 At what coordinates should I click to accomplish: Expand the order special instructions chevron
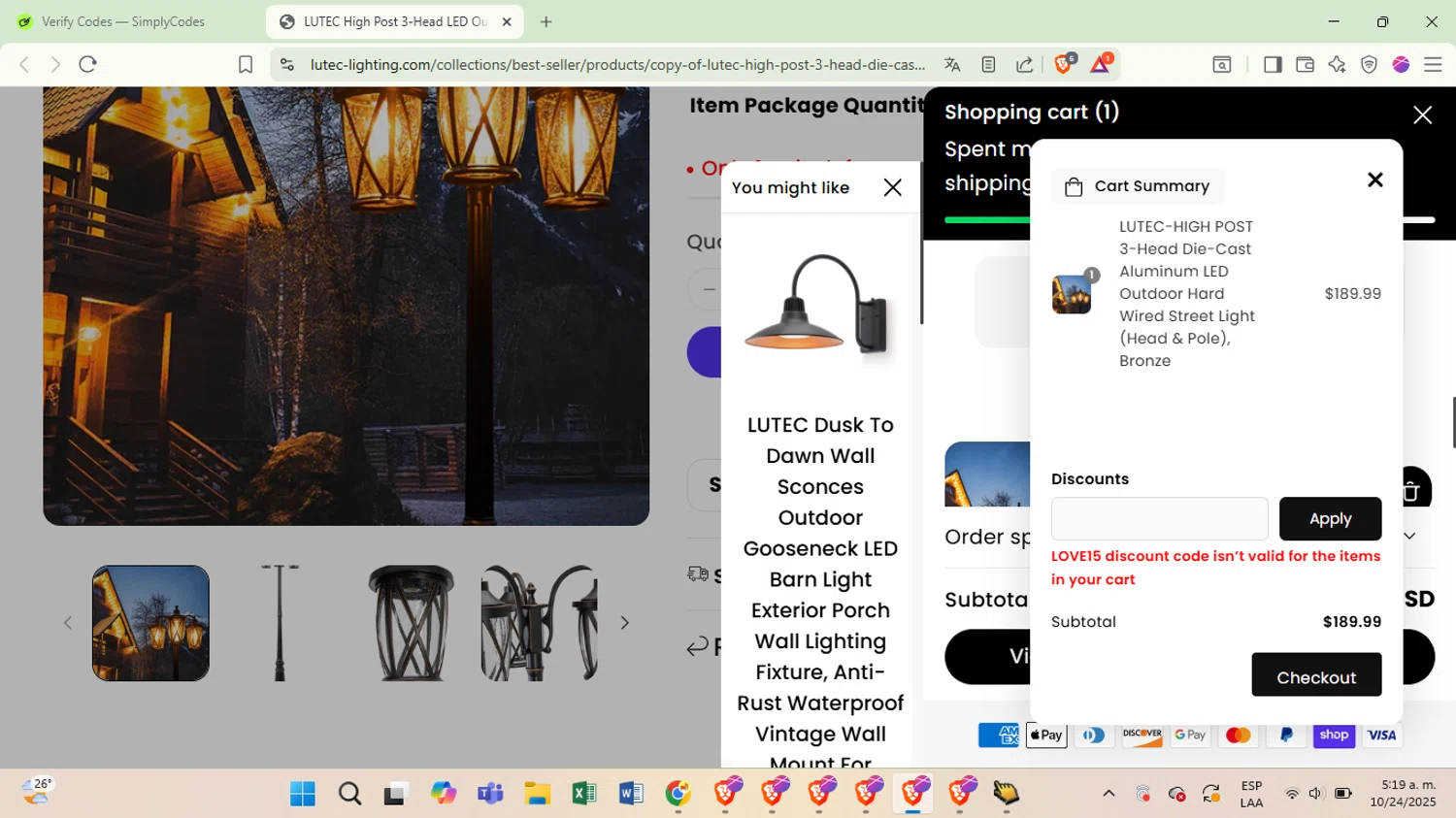1409,536
